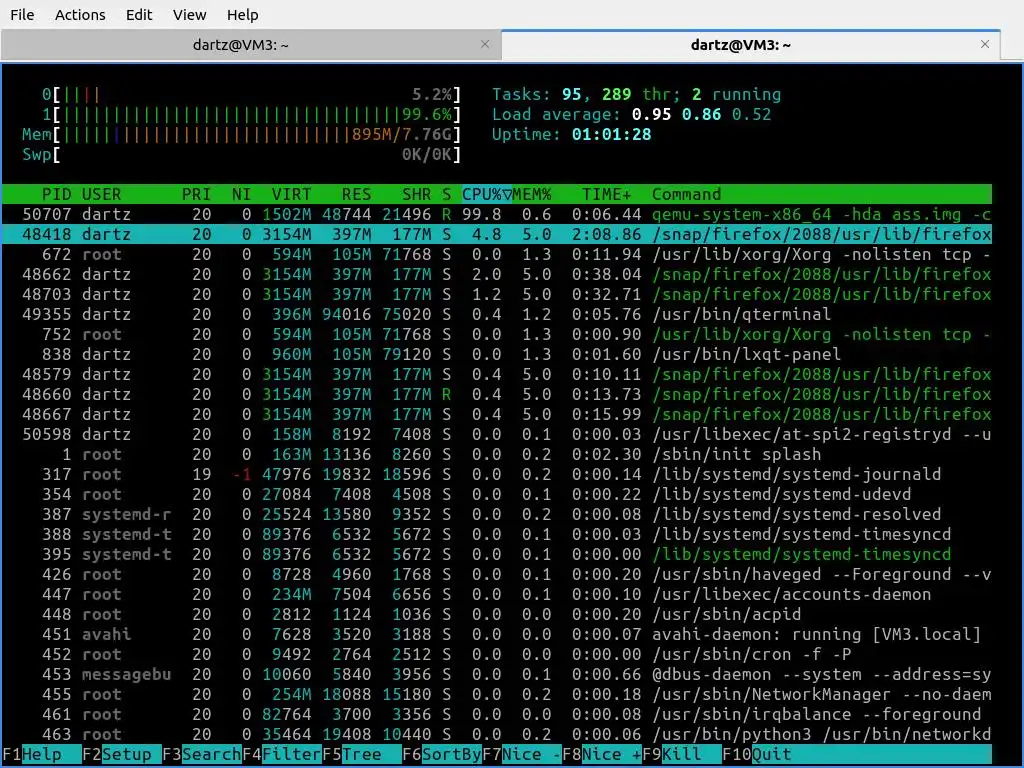This screenshot has width=1024, height=768.
Task: Open the Edit menu
Action: click(x=138, y=14)
